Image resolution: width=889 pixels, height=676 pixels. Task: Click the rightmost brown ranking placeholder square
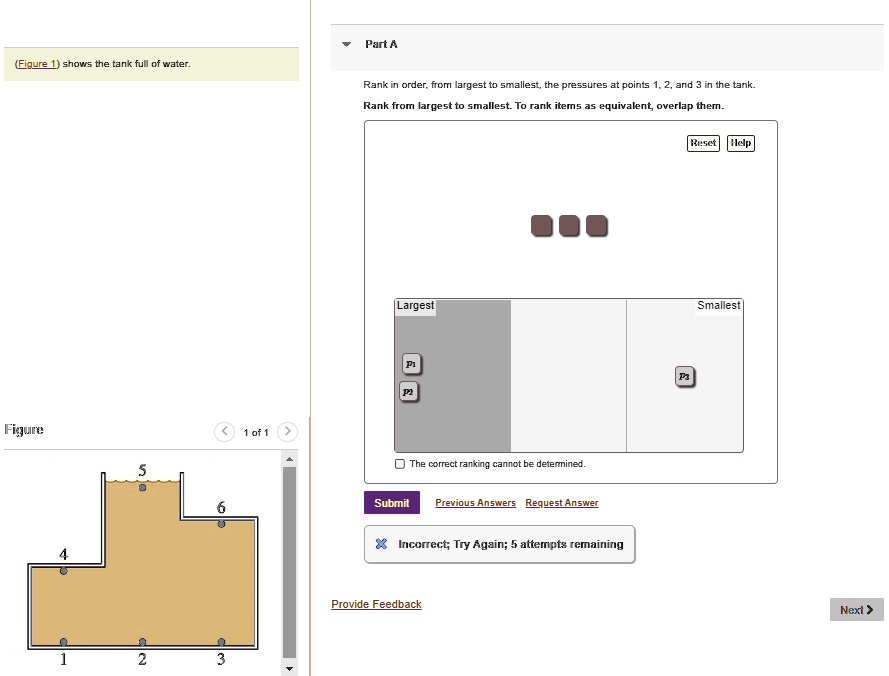(597, 226)
